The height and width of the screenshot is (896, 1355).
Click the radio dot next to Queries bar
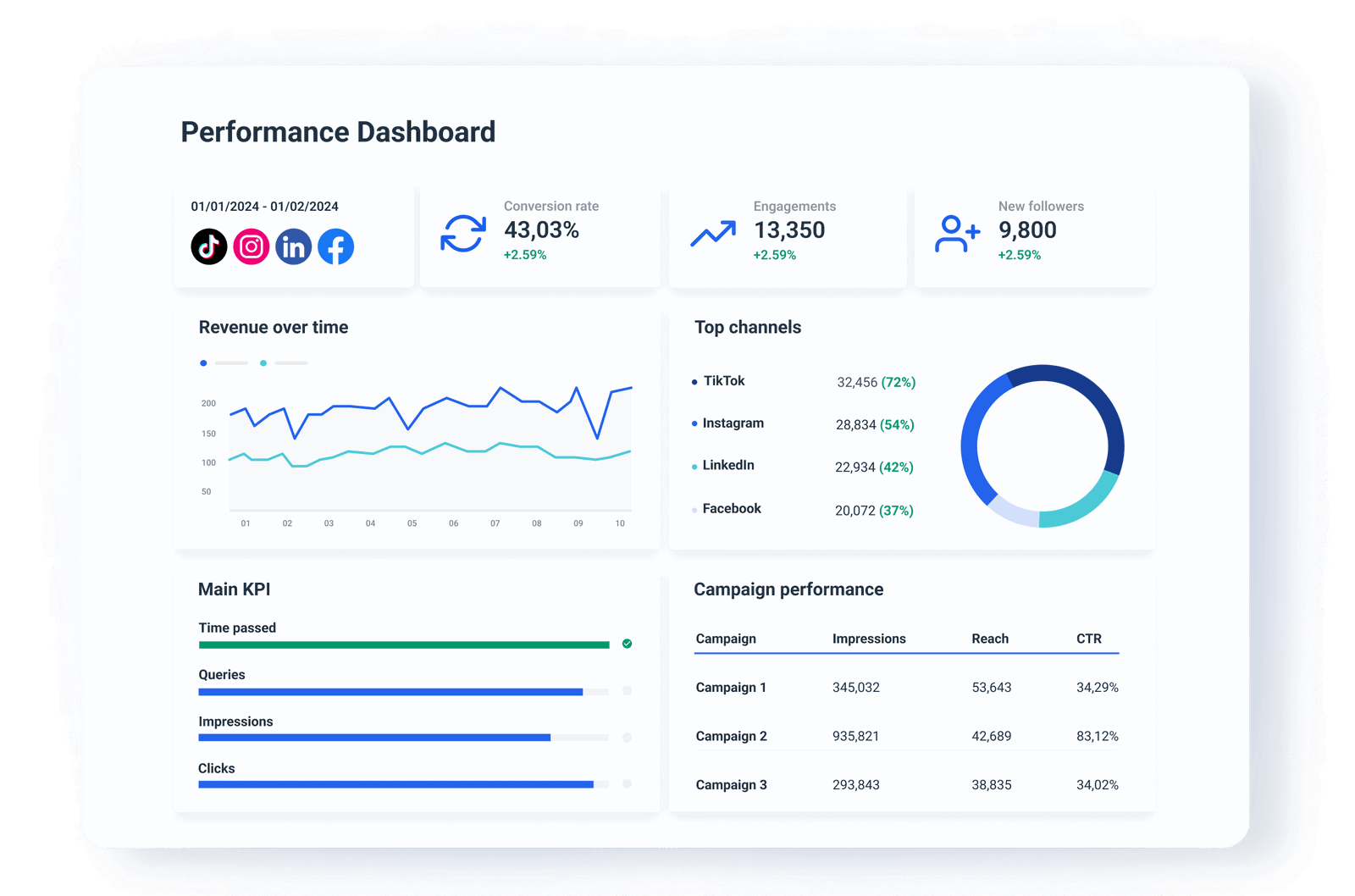coord(627,691)
